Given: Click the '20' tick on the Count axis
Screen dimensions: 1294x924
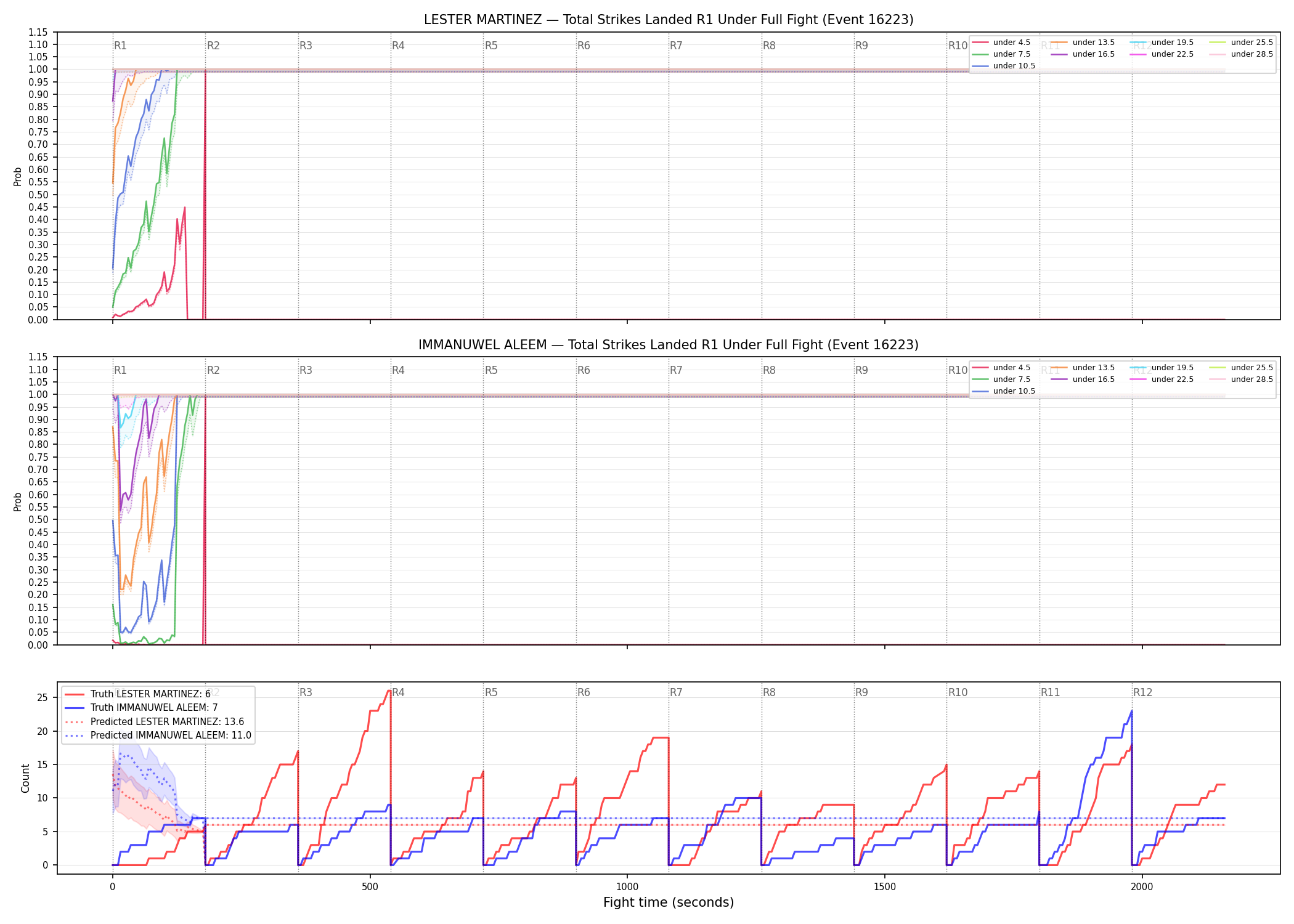Looking at the screenshot, I should 43,731.
